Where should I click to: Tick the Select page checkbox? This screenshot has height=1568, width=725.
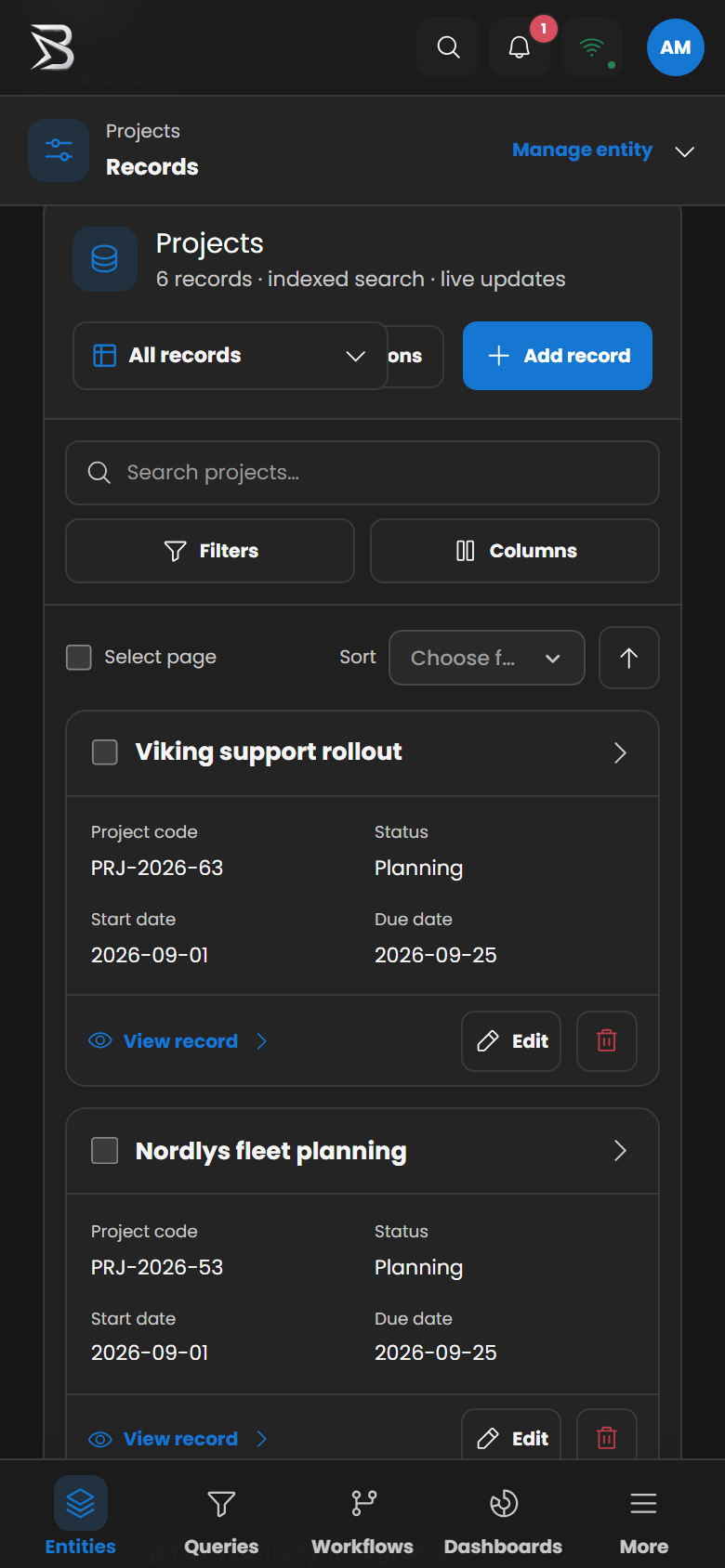[79, 658]
